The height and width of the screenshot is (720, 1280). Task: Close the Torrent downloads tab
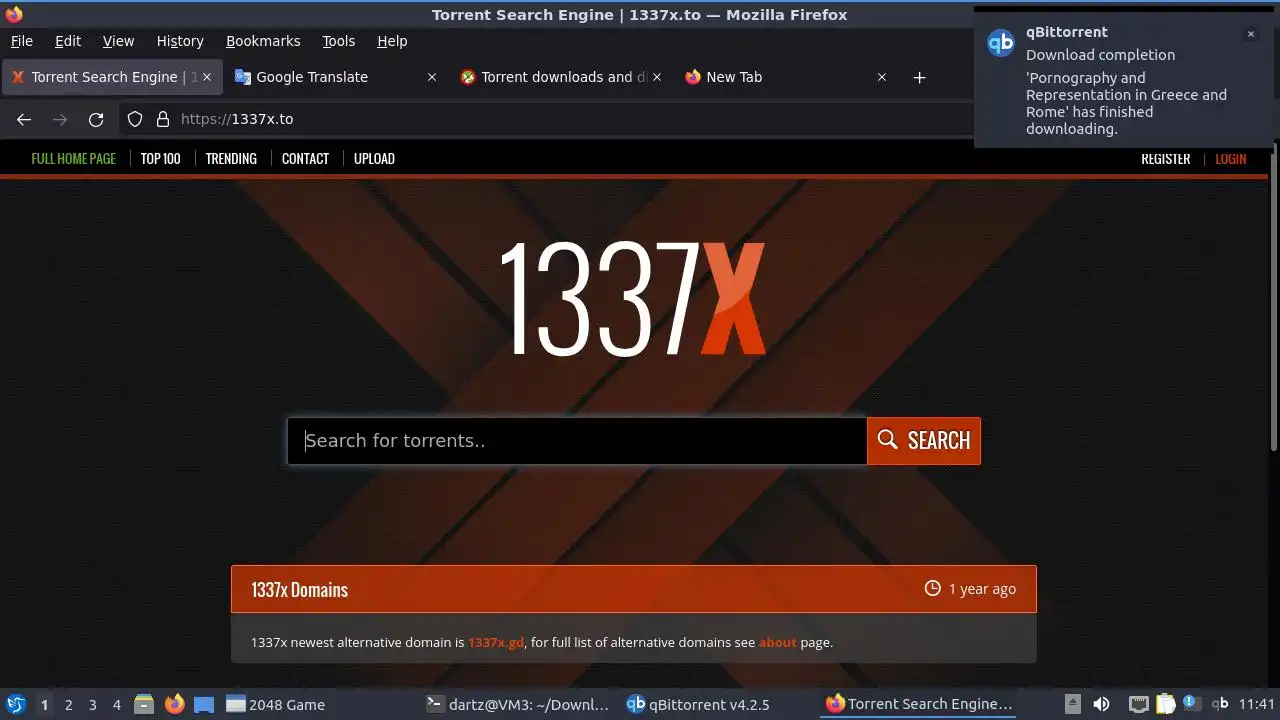pos(657,77)
